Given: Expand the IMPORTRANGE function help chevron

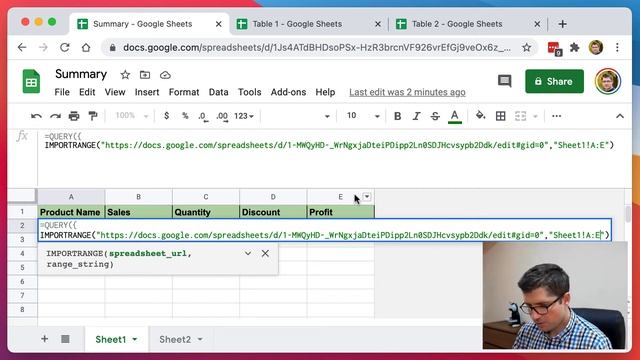Looking at the screenshot, I should pyautogui.click(x=248, y=253).
